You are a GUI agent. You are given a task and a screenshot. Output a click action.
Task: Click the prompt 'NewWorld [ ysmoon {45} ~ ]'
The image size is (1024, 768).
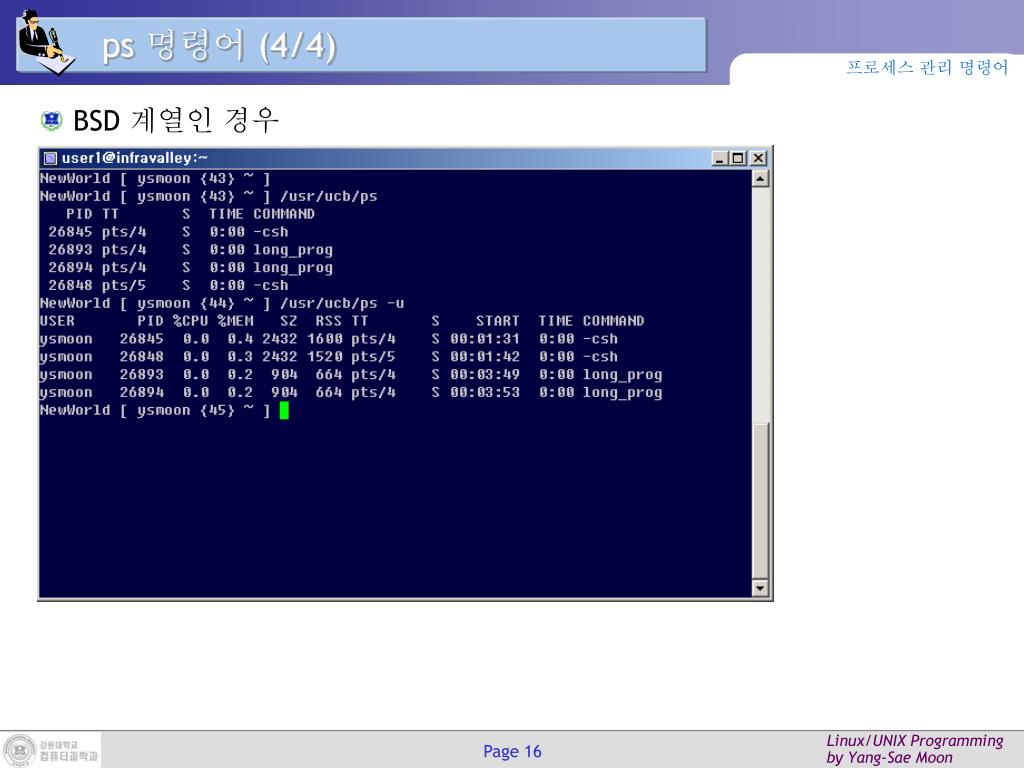155,410
